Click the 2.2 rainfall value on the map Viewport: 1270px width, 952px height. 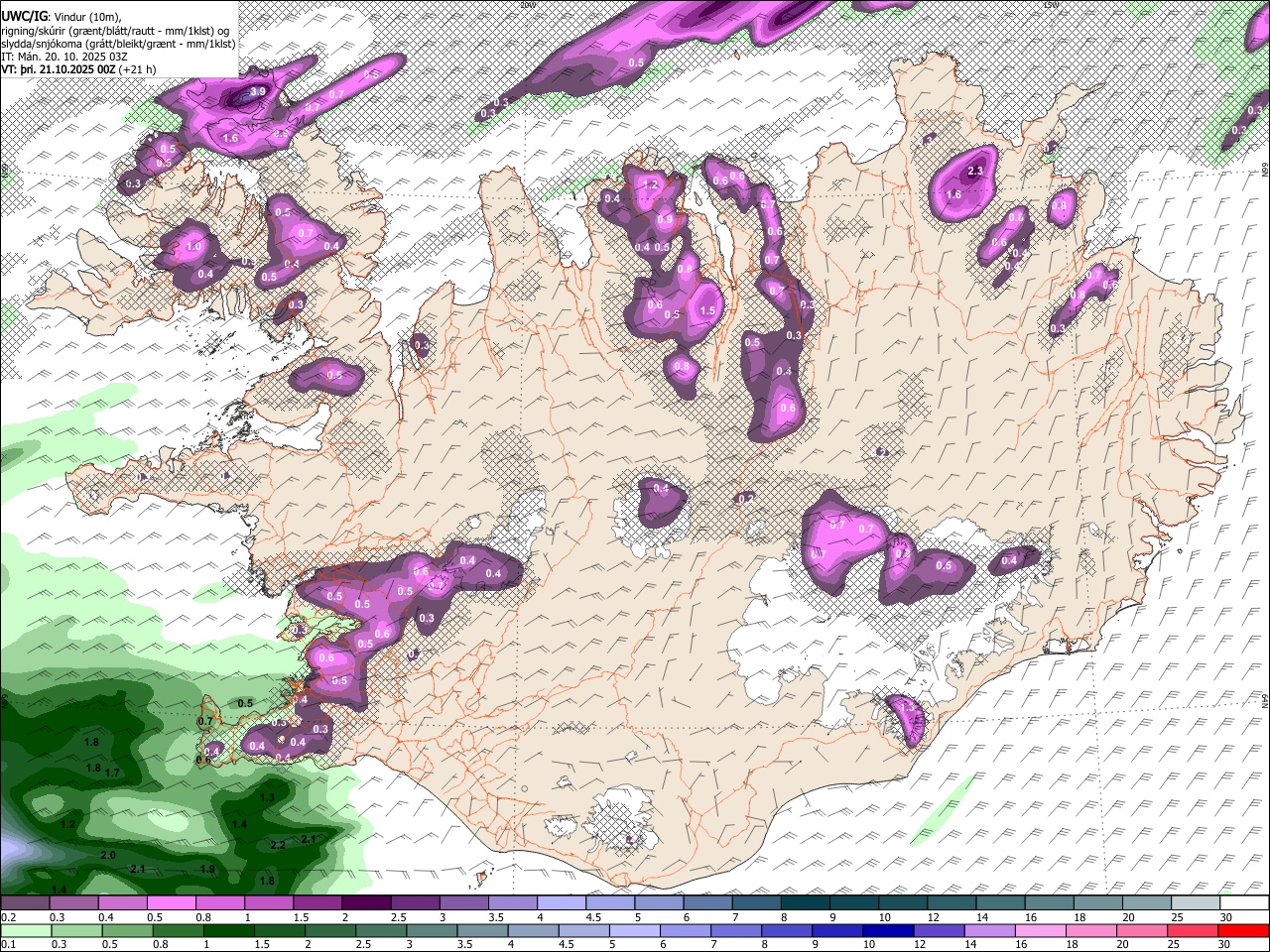pos(278,845)
